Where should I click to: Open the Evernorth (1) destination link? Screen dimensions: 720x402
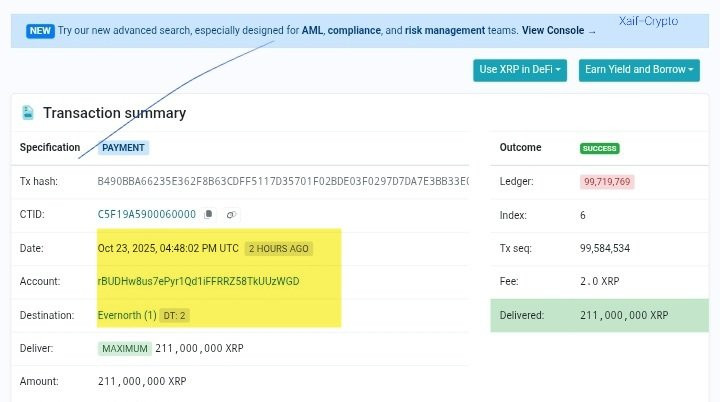click(x=127, y=315)
